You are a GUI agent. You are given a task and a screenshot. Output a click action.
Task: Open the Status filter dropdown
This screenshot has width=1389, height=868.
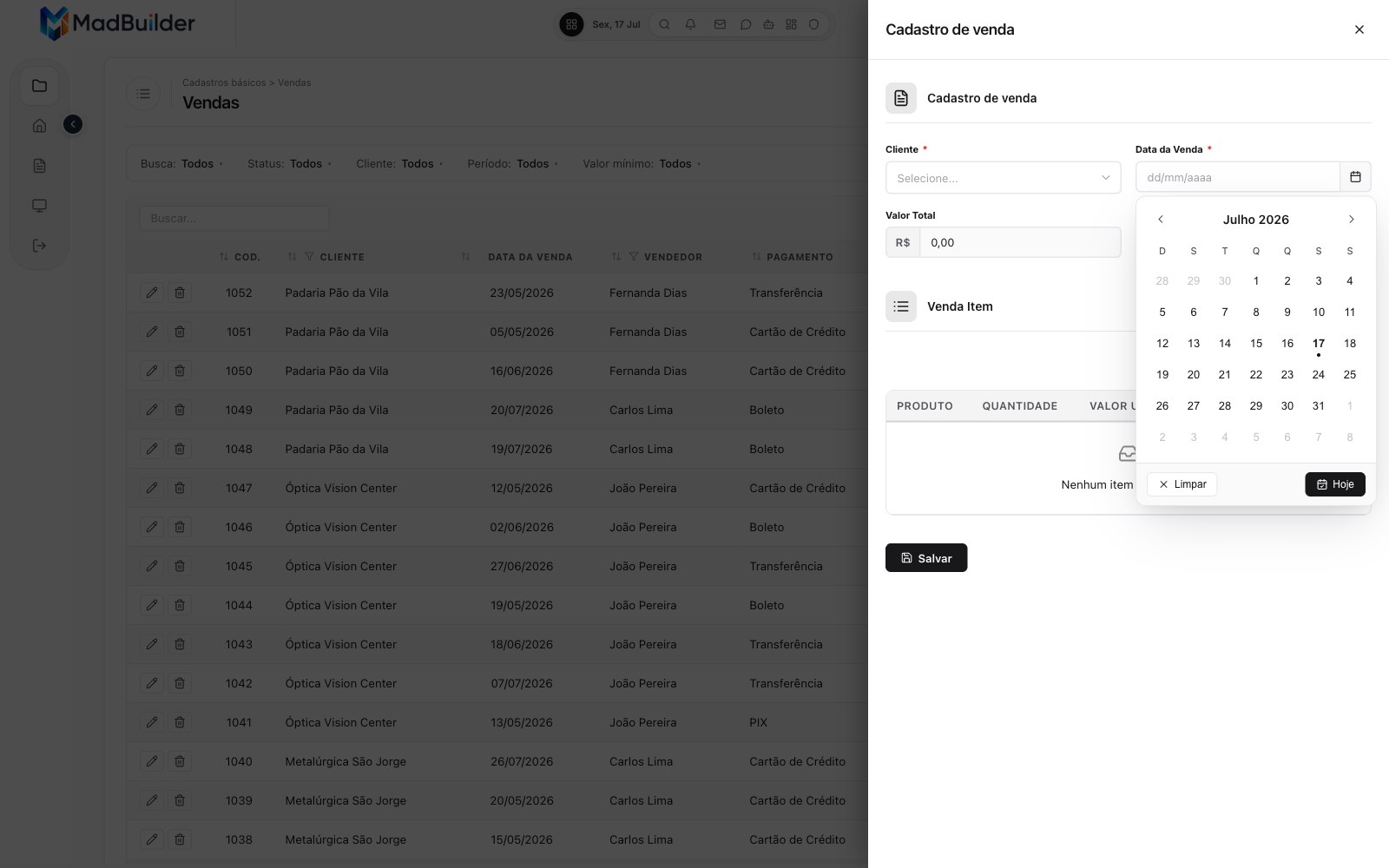[290, 163]
